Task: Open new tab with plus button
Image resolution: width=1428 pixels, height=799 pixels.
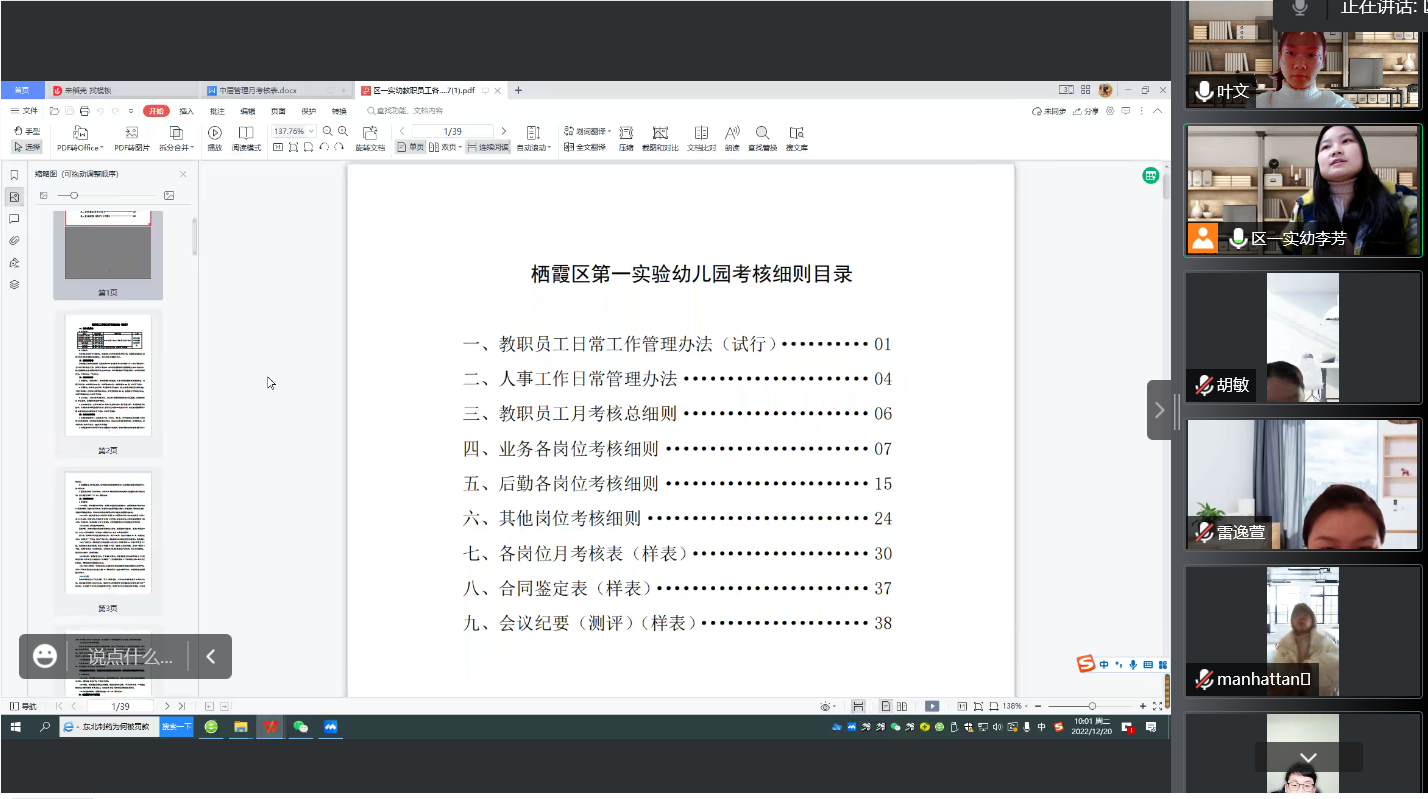Action: (518, 90)
